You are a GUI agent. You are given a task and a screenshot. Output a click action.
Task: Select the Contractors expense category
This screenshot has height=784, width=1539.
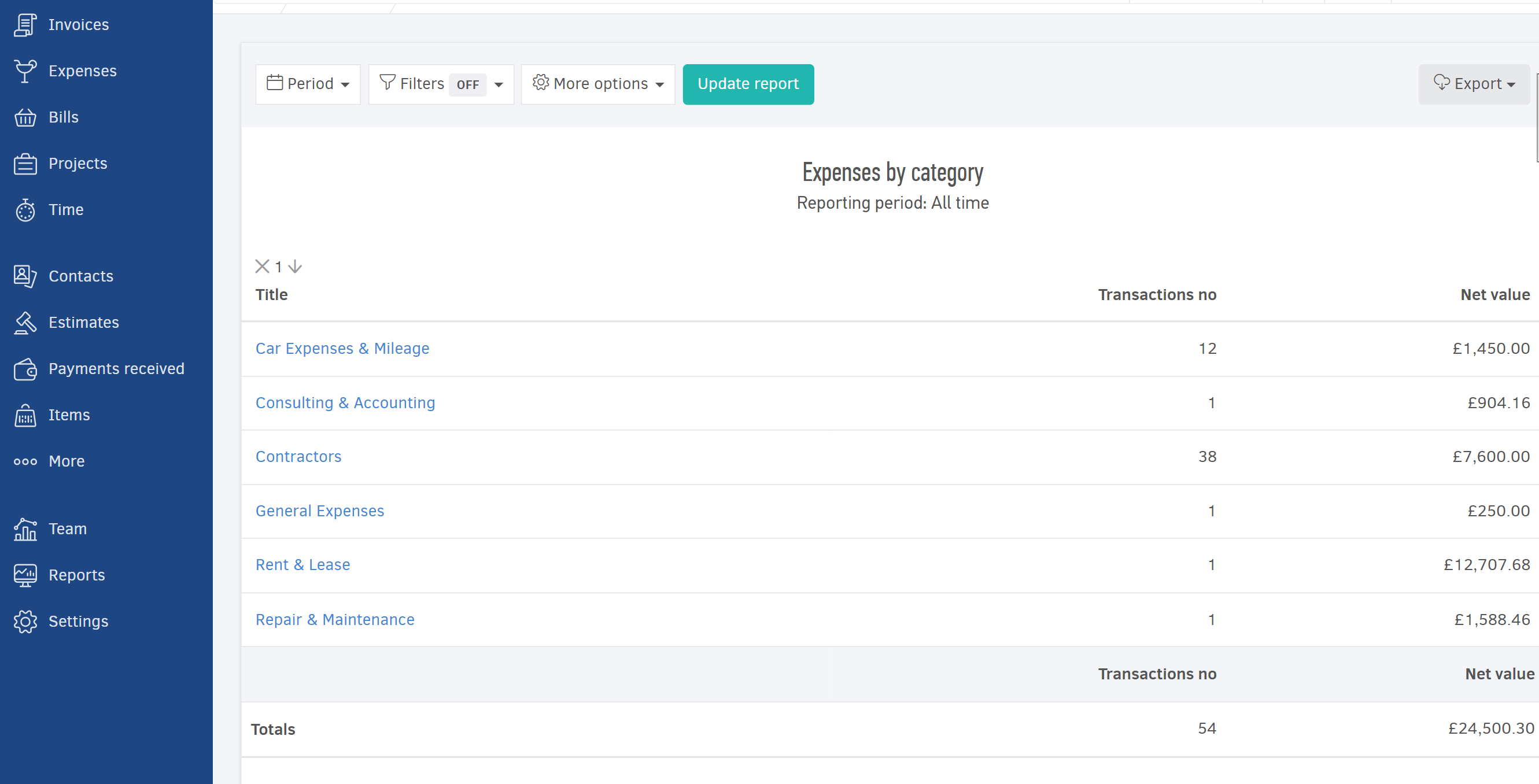click(x=298, y=456)
